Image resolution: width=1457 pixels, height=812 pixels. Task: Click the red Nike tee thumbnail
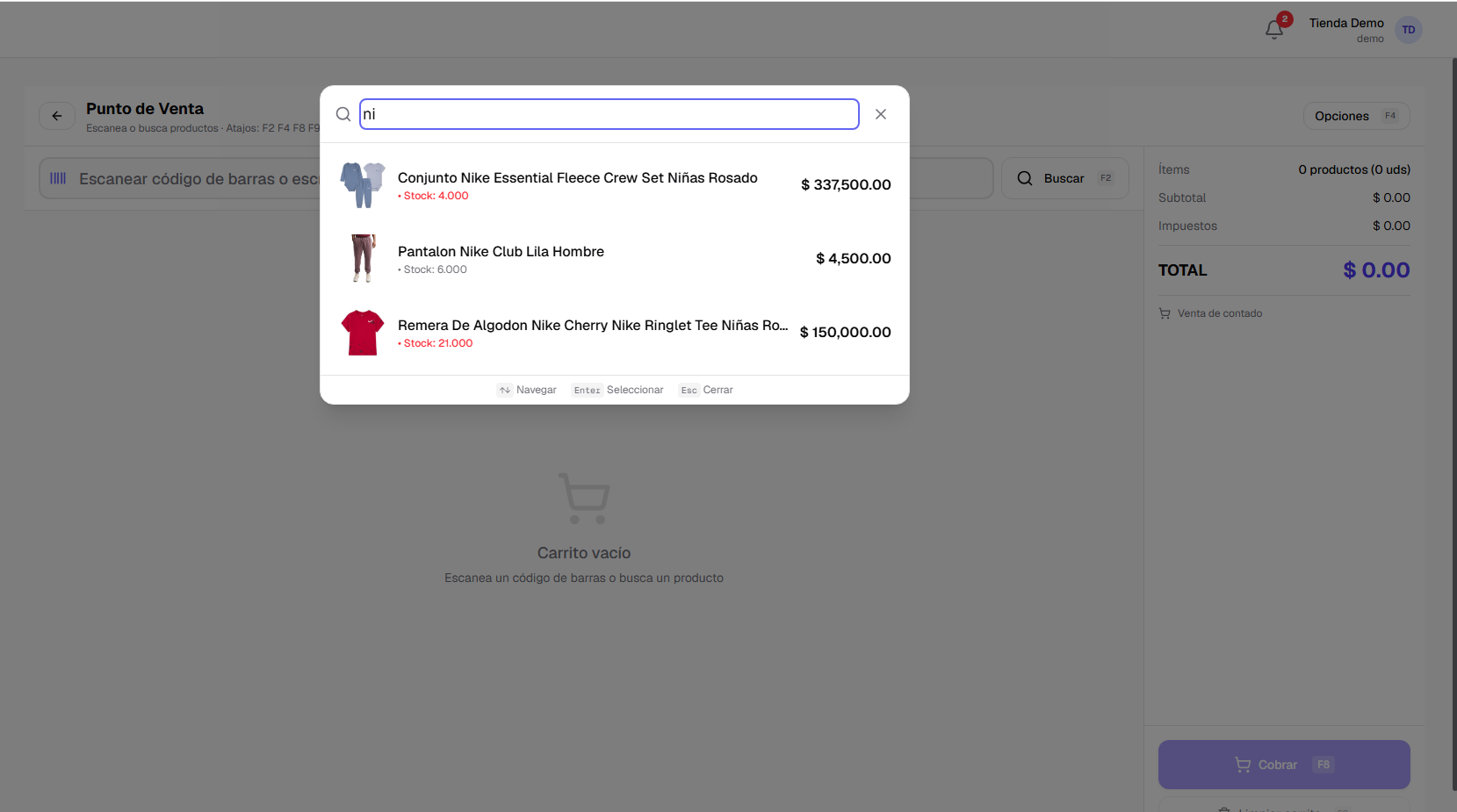click(363, 333)
